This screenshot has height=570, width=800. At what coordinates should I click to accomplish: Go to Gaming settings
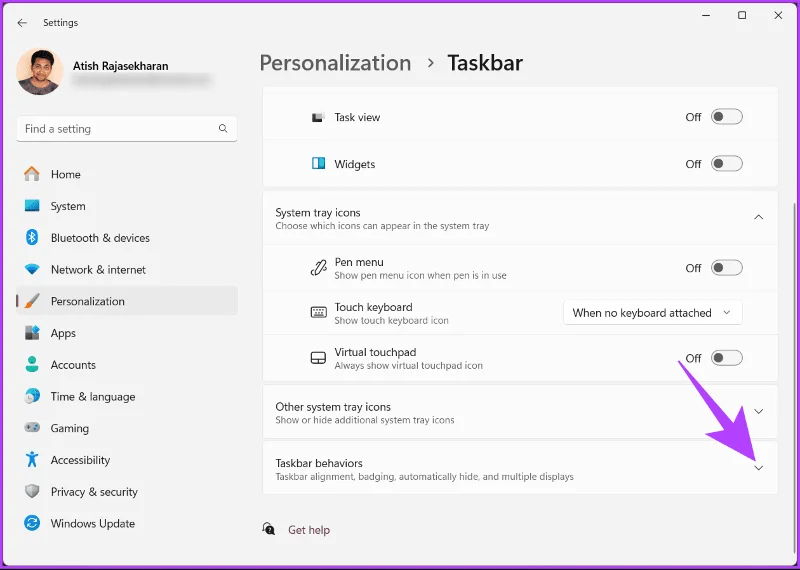point(127,428)
